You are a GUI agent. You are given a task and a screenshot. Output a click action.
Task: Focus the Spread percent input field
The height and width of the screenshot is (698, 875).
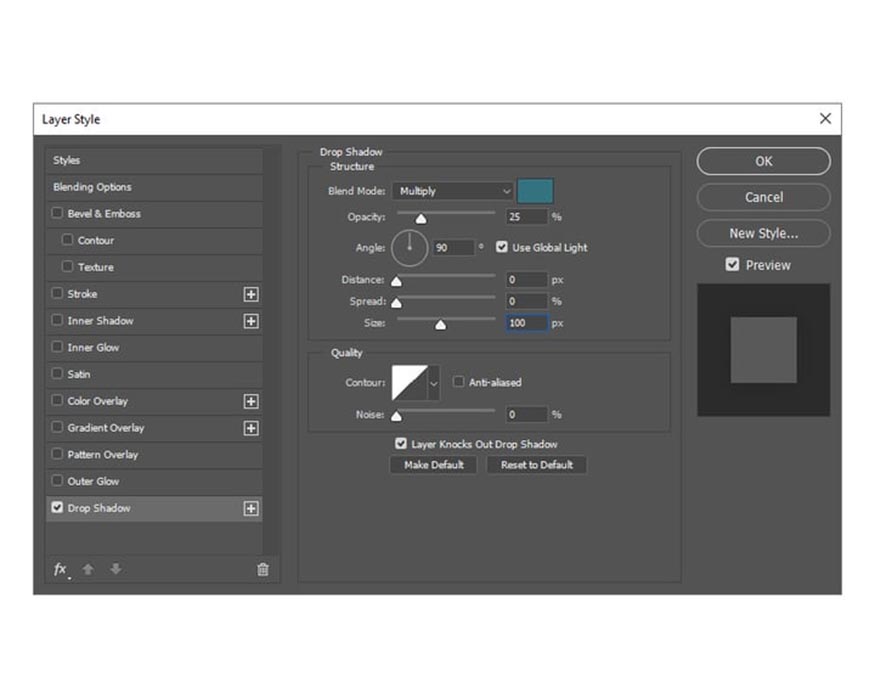pos(527,302)
